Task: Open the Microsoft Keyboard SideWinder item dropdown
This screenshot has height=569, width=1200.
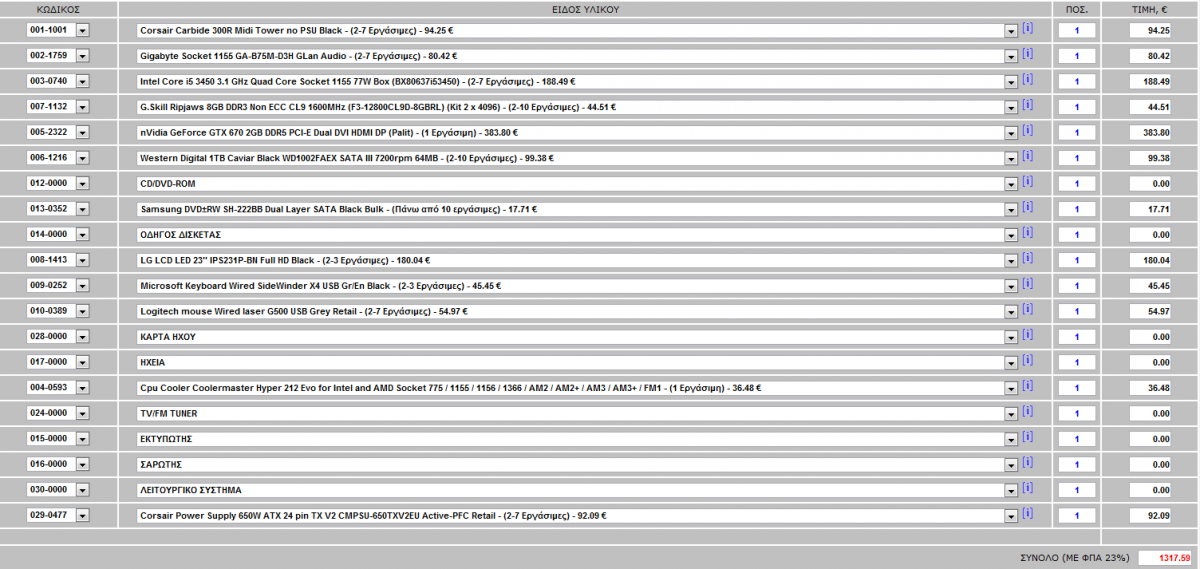Action: click(1010, 286)
